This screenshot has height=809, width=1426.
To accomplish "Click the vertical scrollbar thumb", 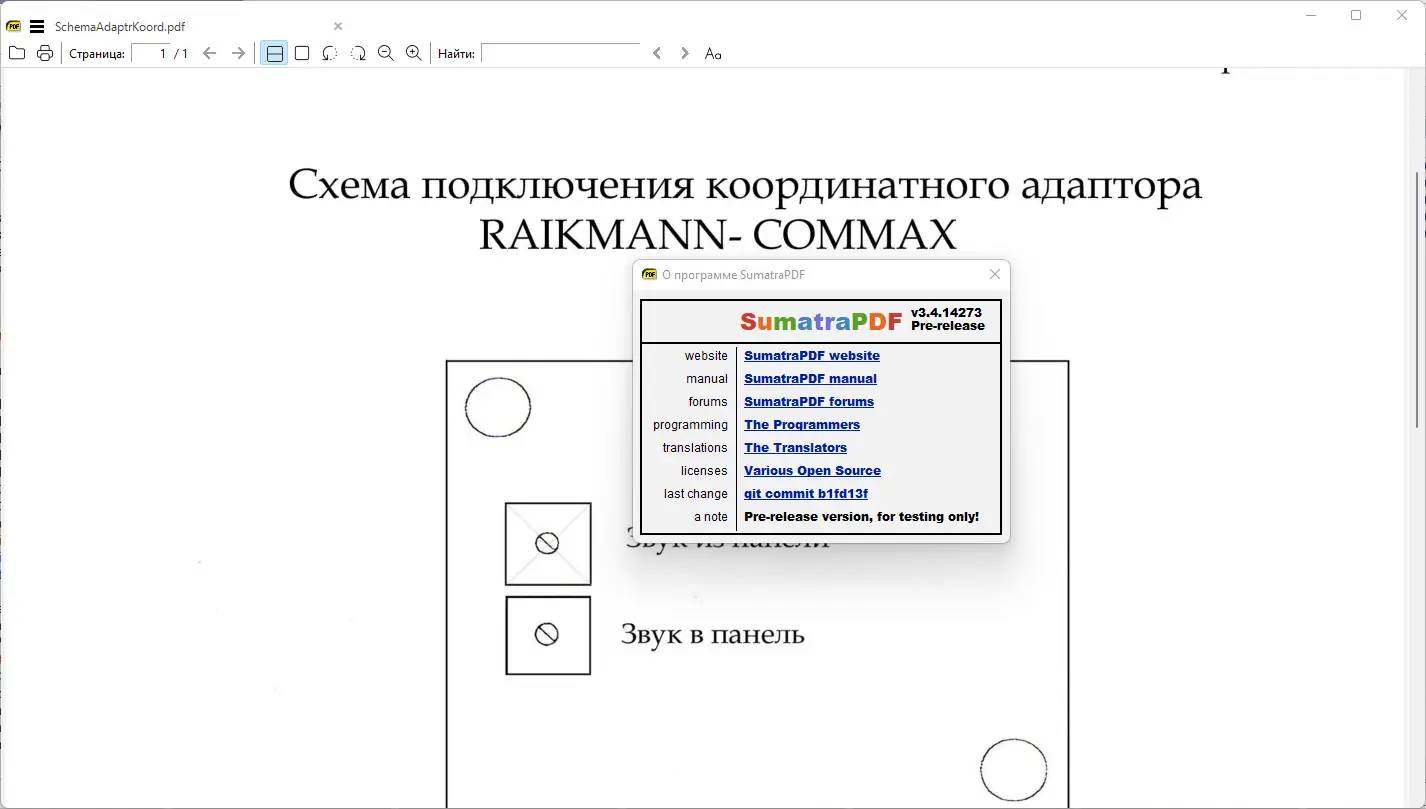I will pyautogui.click(x=1416, y=300).
